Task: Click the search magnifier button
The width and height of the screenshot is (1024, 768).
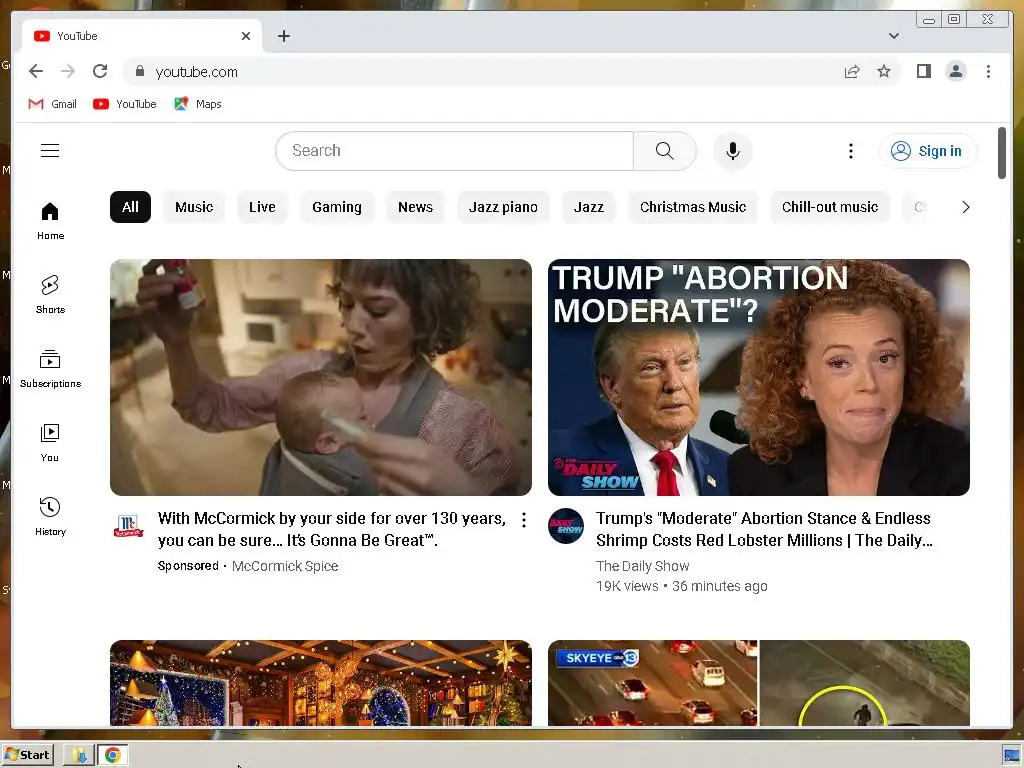Action: pos(664,151)
